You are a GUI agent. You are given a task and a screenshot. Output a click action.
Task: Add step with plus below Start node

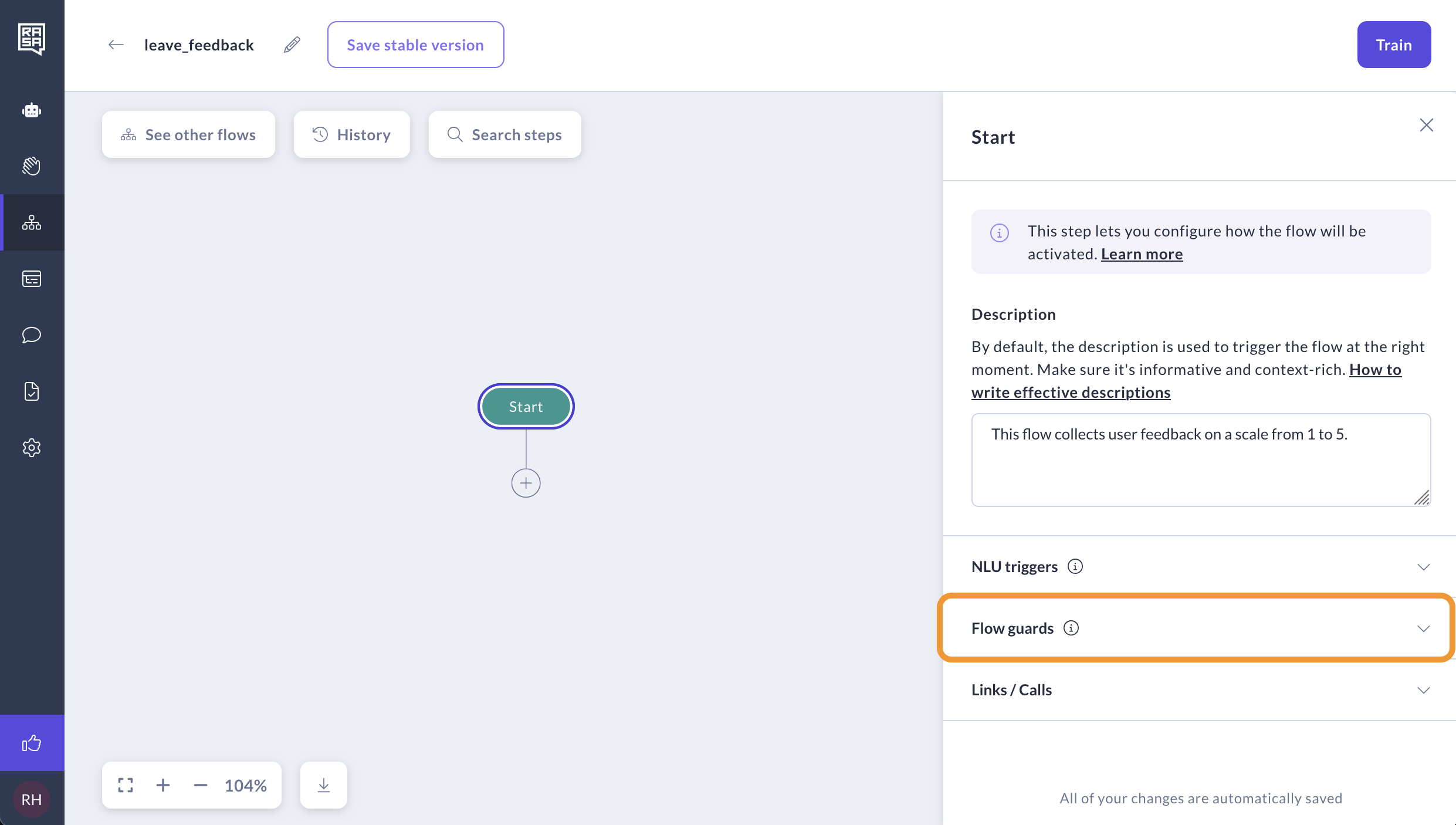coord(526,483)
